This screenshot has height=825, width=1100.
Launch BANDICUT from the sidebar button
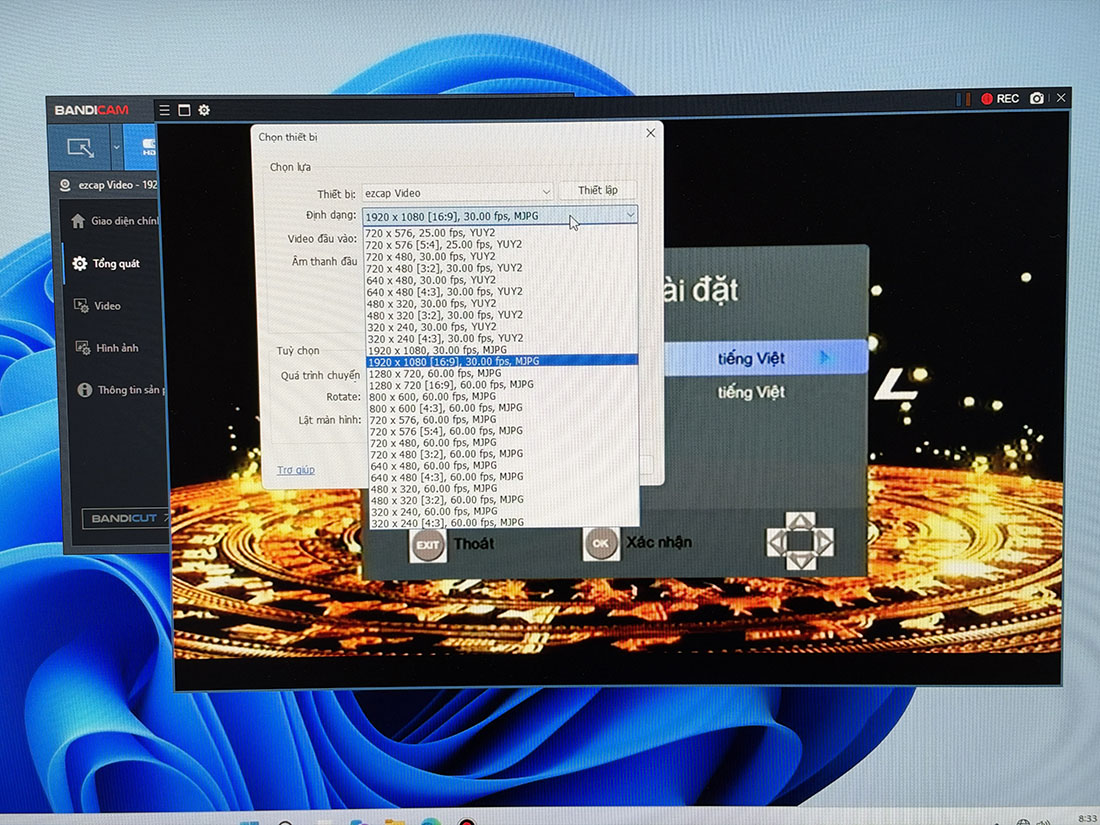tap(125, 518)
